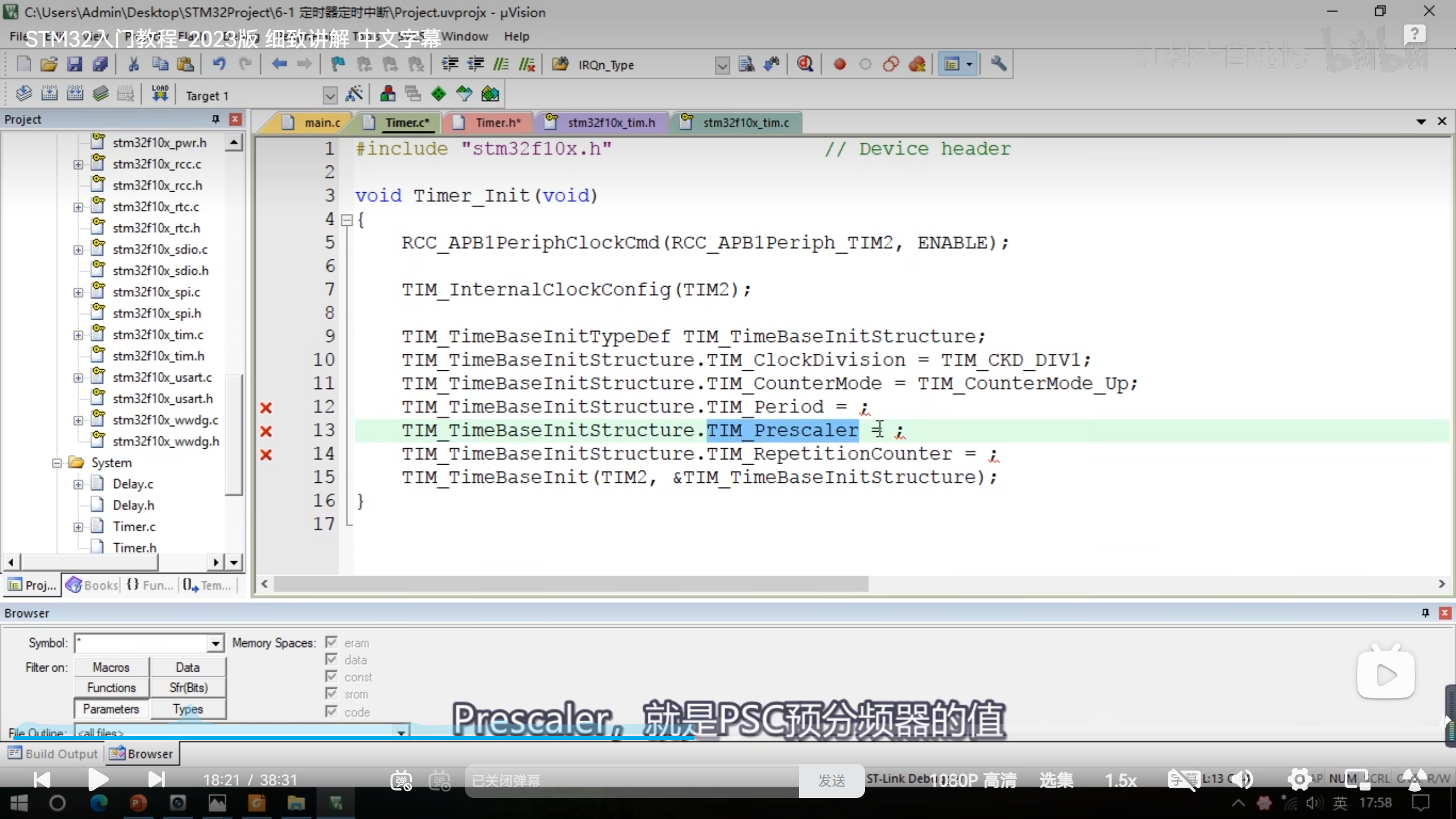
Task: Click the Download LOAD icon
Action: click(160, 93)
